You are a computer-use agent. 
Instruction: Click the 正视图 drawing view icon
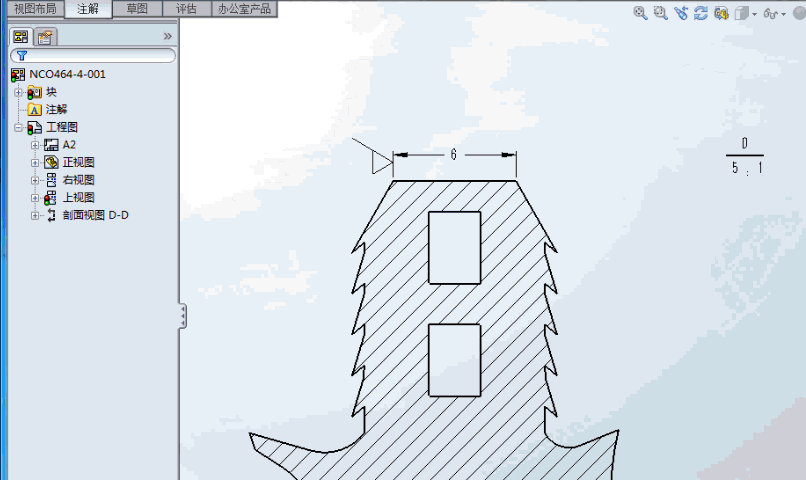coord(51,163)
